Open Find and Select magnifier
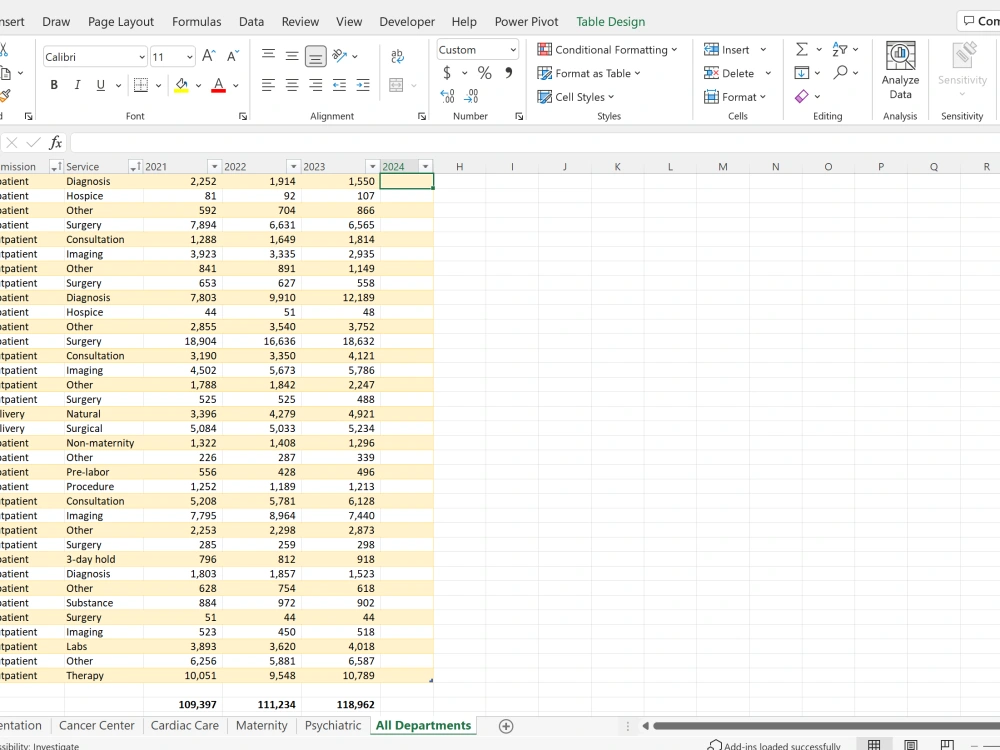The height and width of the screenshot is (750, 1000). (841, 72)
